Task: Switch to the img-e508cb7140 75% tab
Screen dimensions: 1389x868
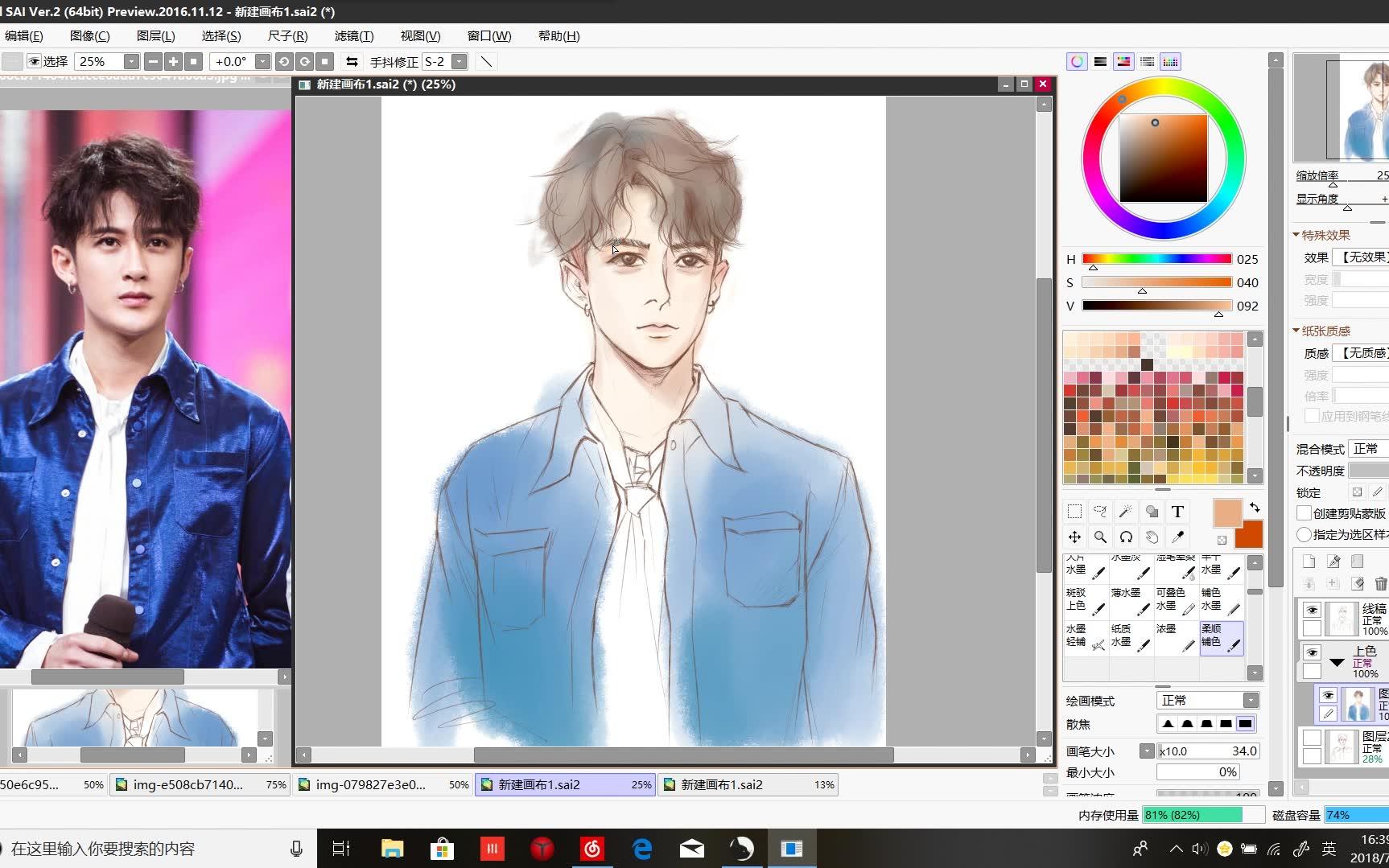Action: (200, 784)
